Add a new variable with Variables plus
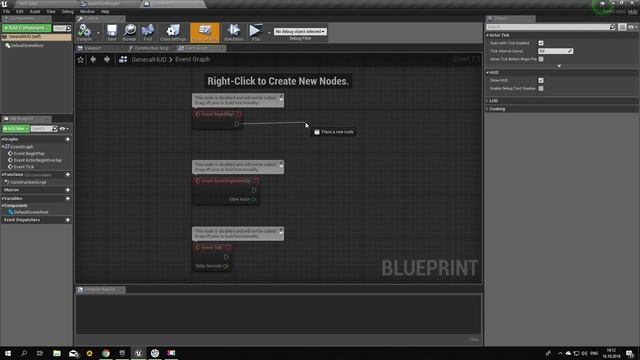The height and width of the screenshot is (360, 640). point(68,198)
